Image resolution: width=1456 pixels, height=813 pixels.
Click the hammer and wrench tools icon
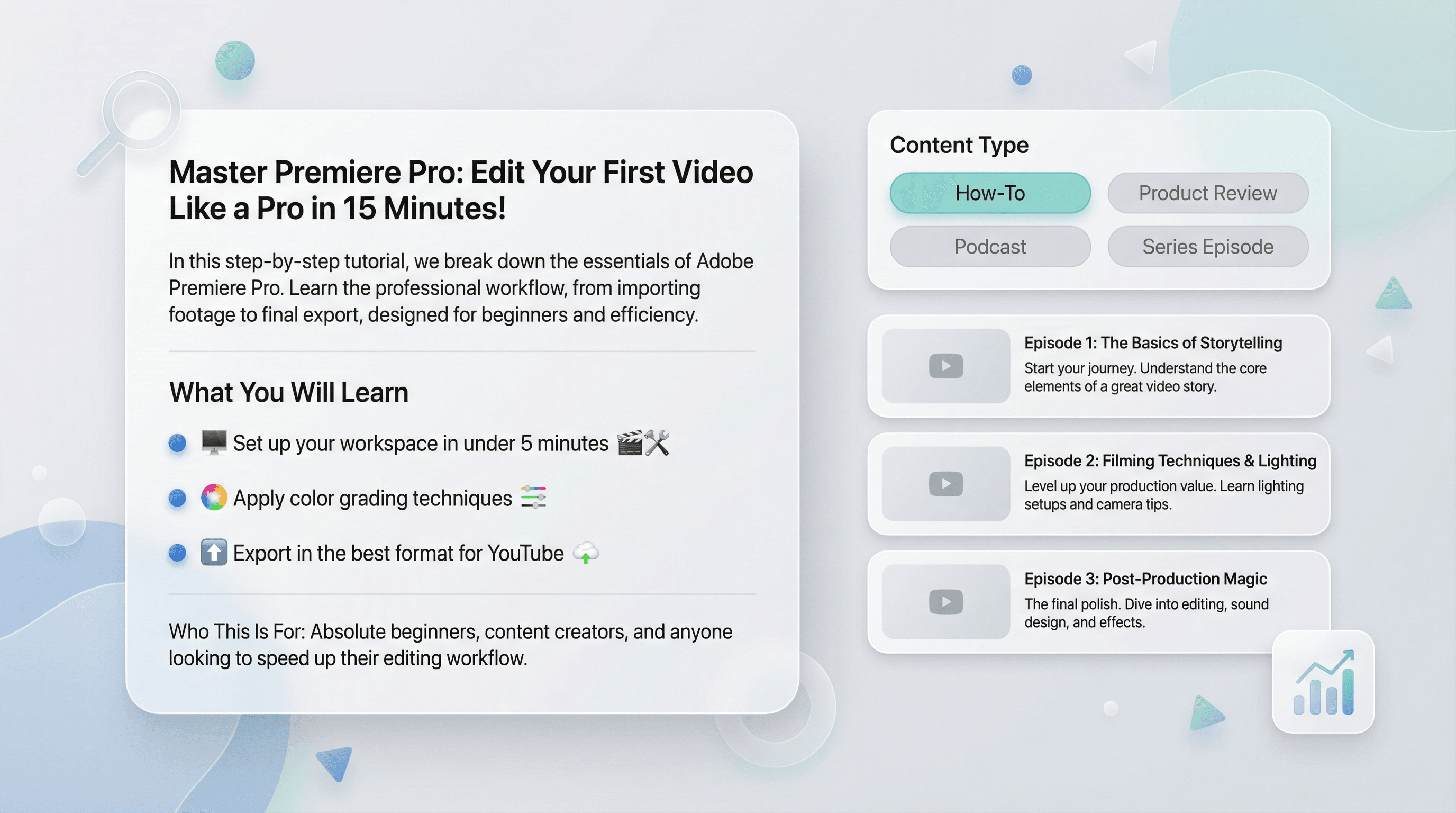(657, 442)
